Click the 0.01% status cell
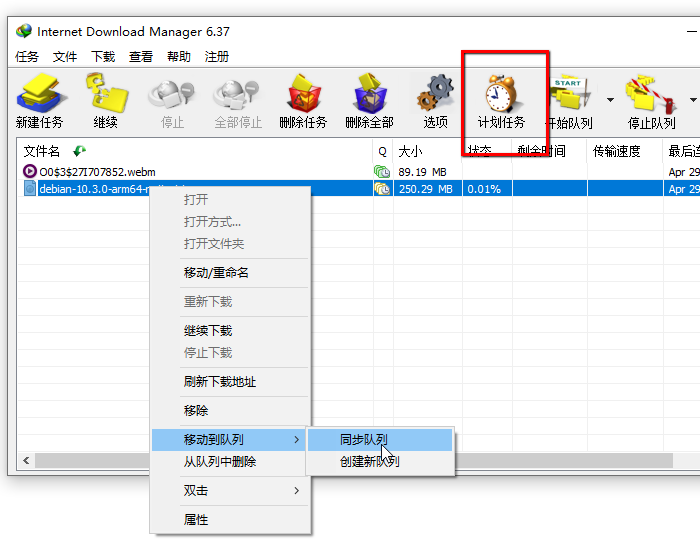This screenshot has width=700, height=542. coord(484,189)
